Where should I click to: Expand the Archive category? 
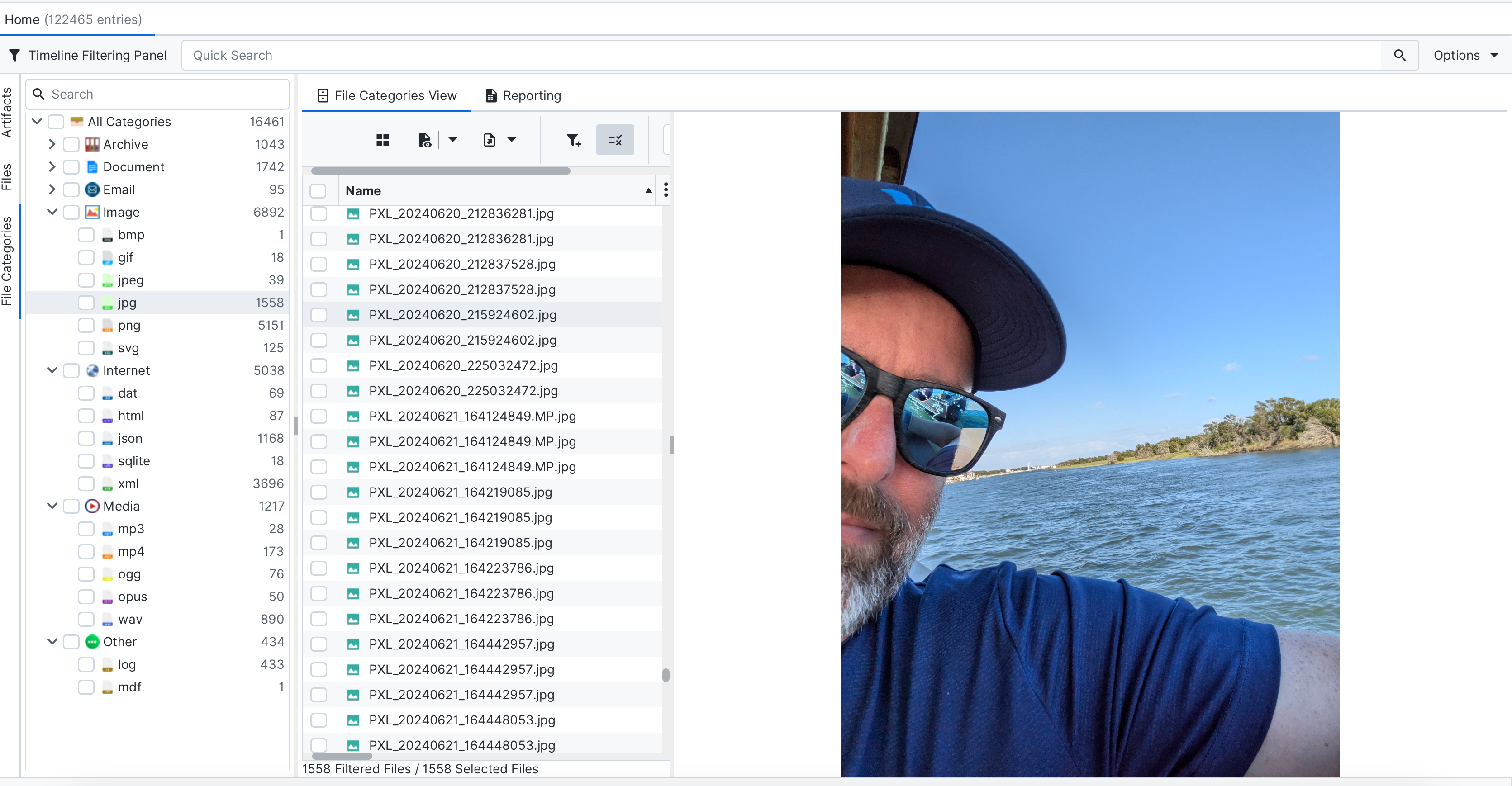(52, 144)
